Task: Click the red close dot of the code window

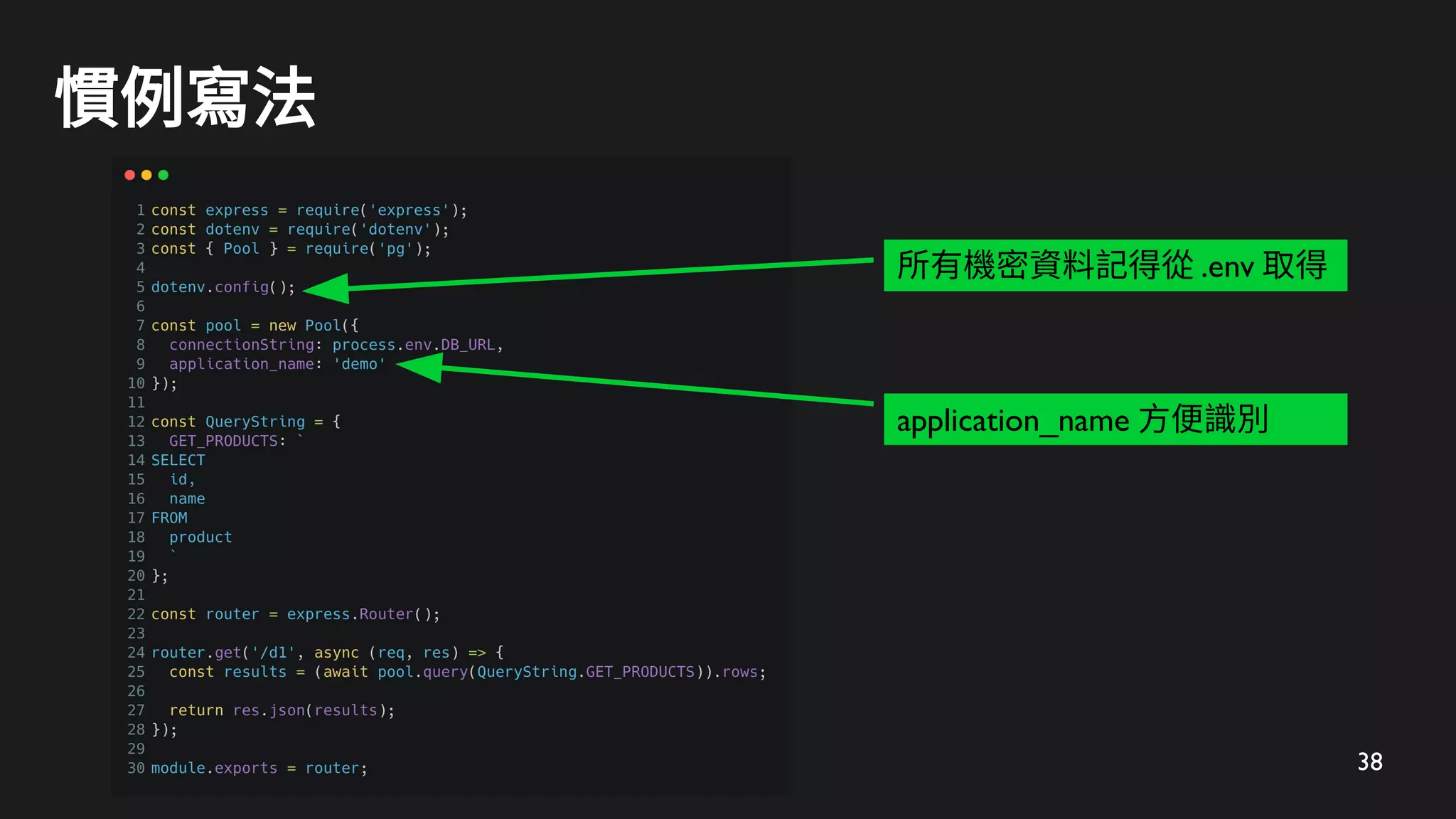Action: tap(129, 175)
